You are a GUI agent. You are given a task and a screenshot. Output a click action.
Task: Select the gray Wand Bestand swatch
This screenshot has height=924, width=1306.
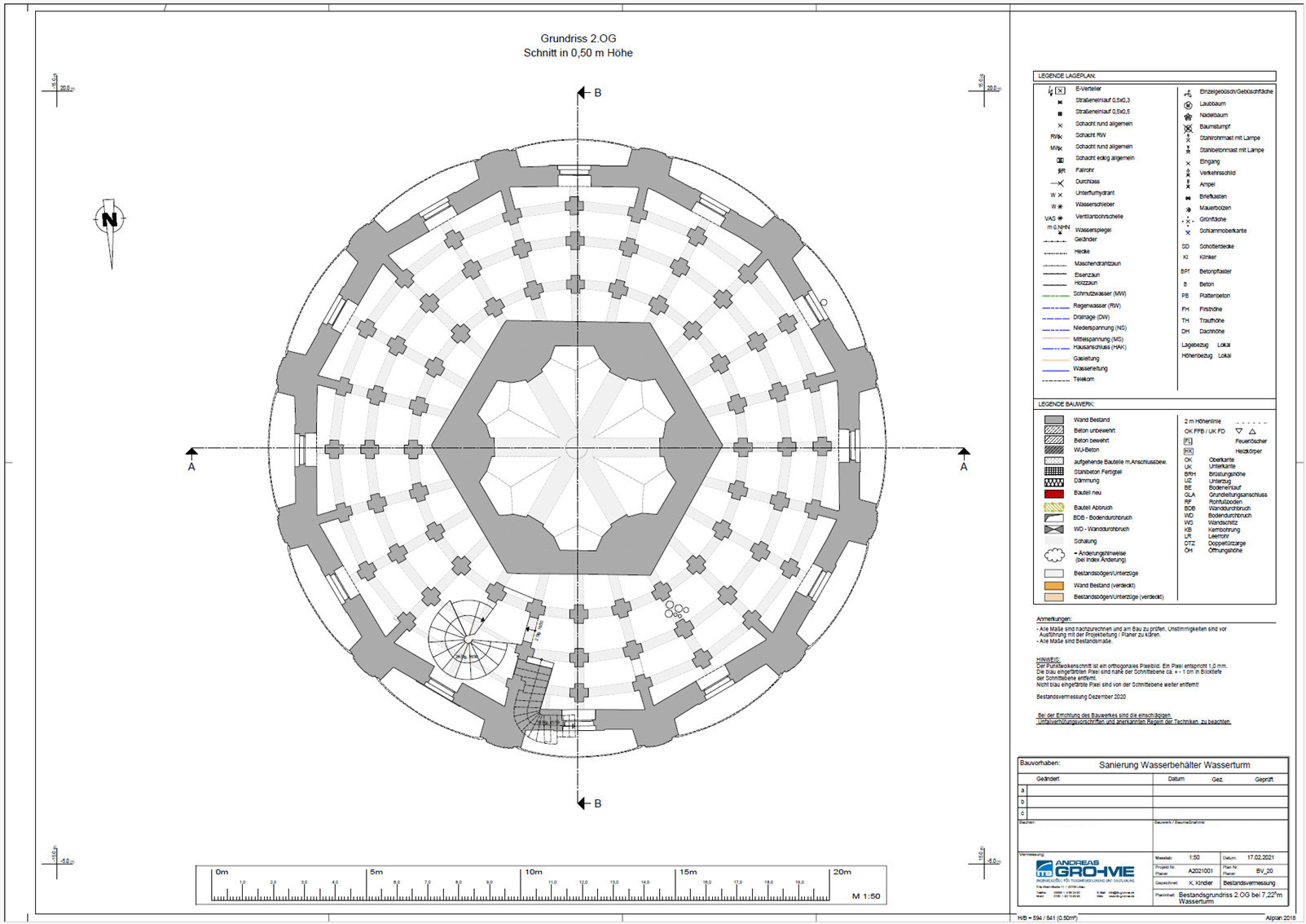click(1054, 420)
